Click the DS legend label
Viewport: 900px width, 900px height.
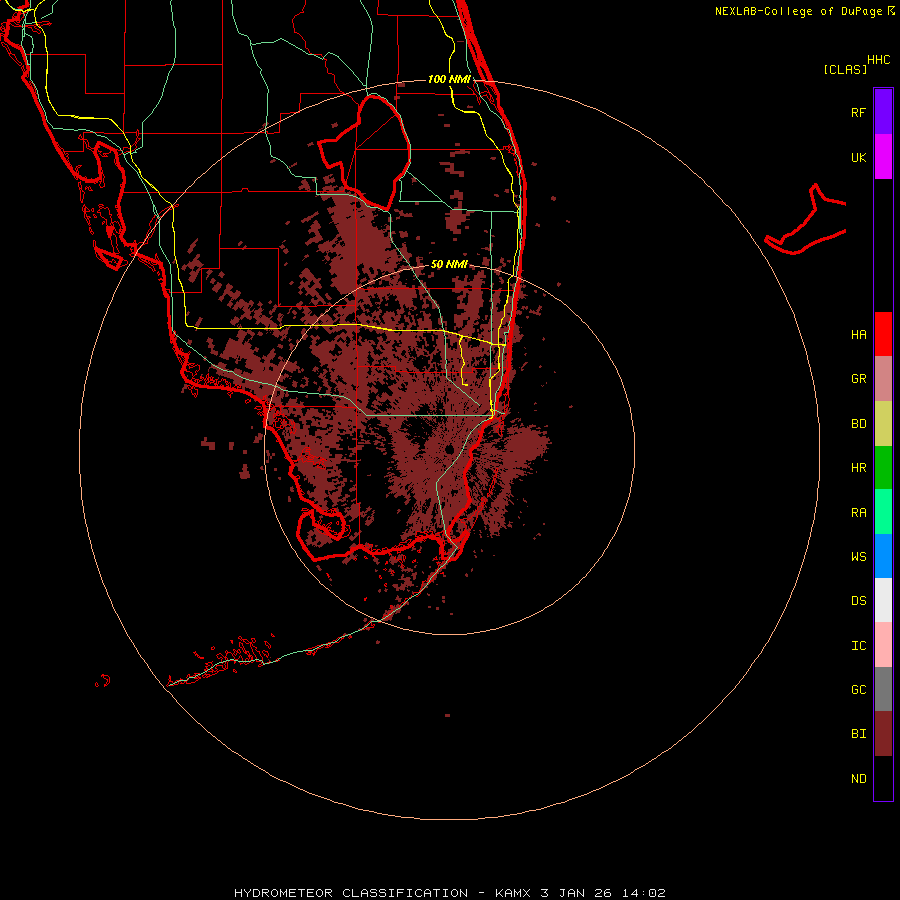click(858, 600)
